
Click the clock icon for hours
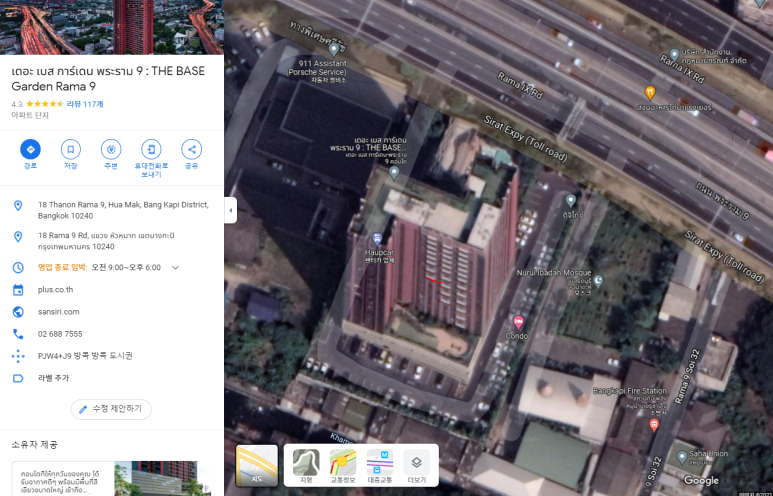coord(18,267)
